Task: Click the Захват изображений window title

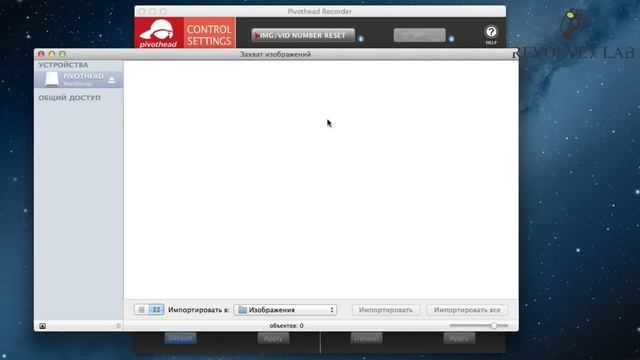Action: tap(276, 54)
